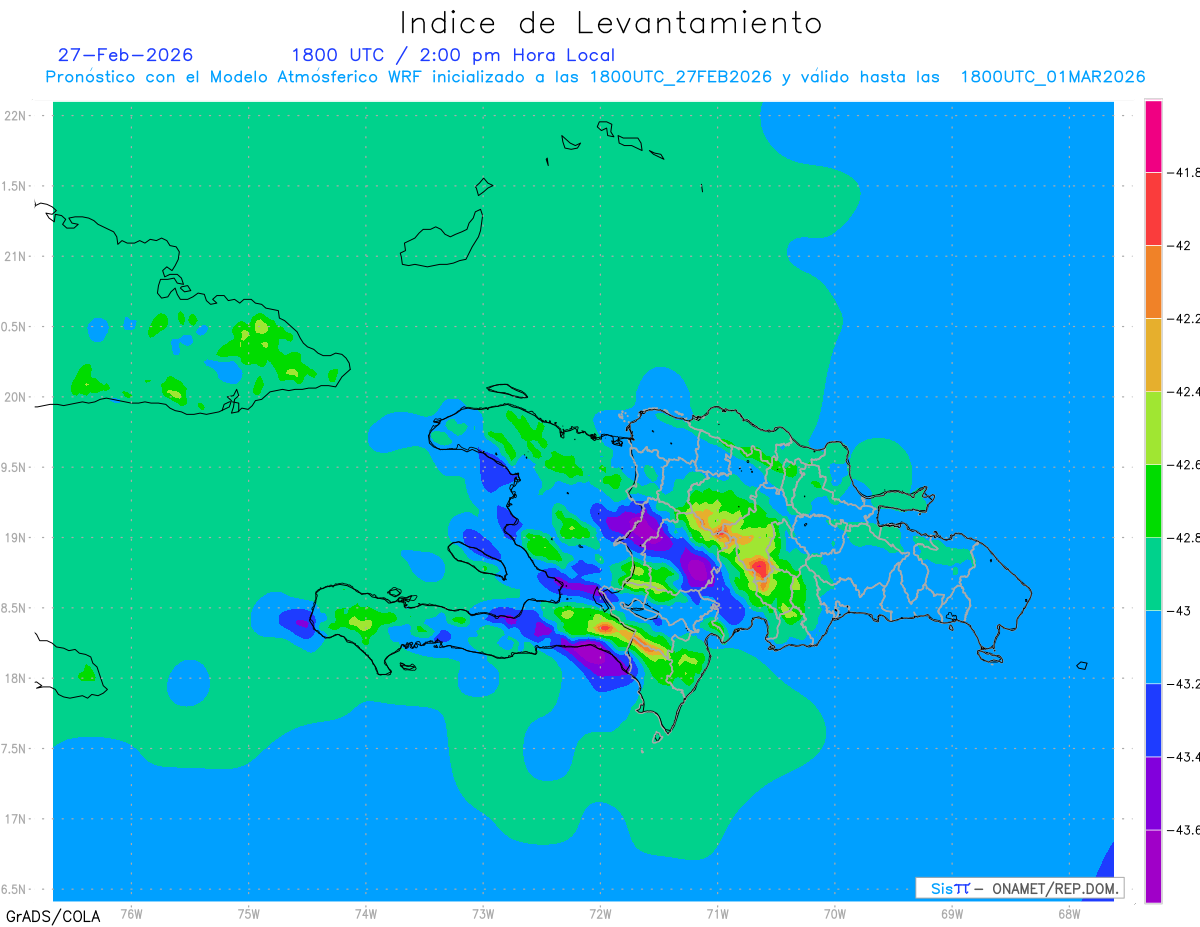The image size is (1200, 927).
Task: Select the royal blue colorbar segment below -43.2
Action: (x=1153, y=719)
